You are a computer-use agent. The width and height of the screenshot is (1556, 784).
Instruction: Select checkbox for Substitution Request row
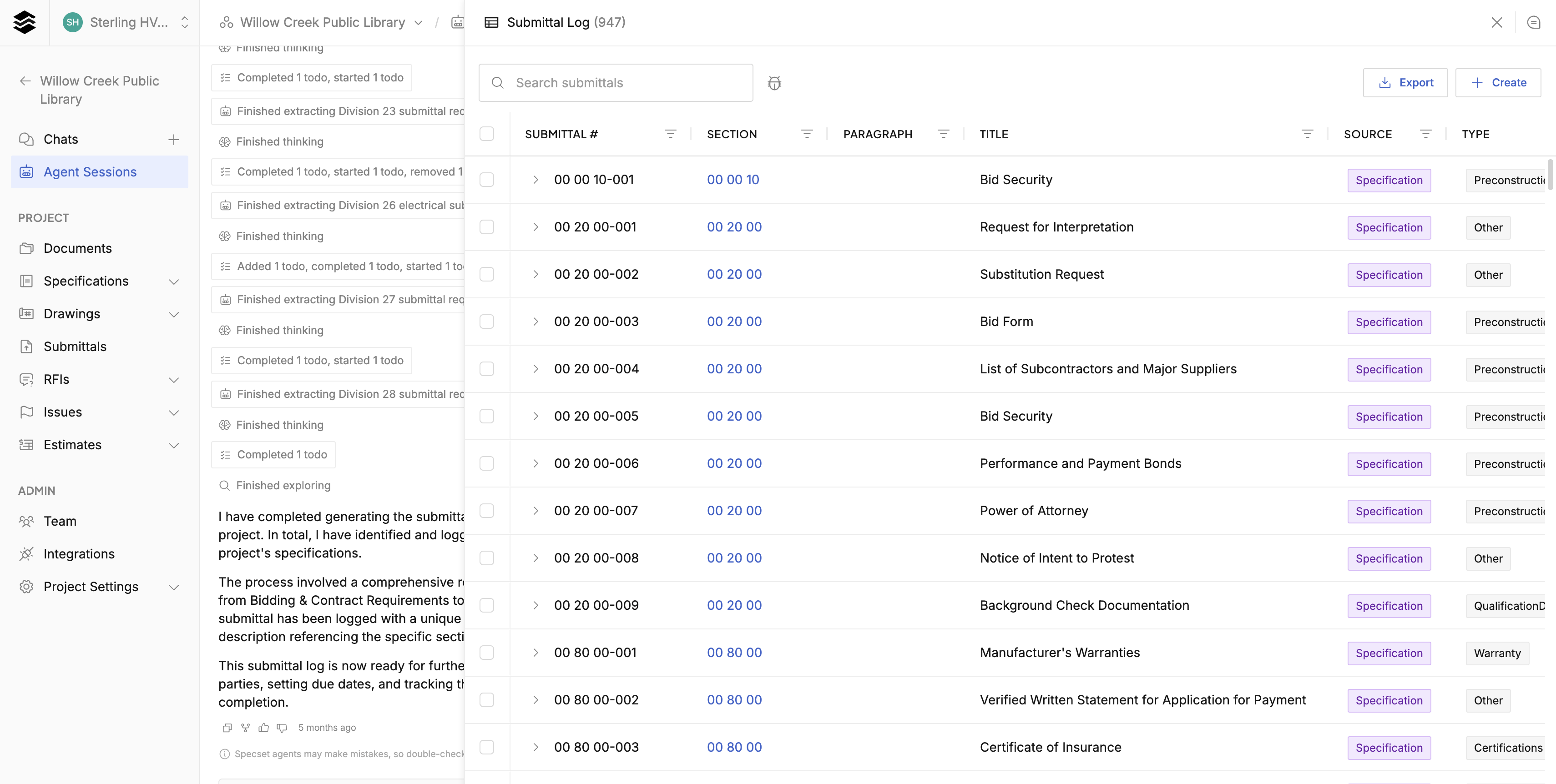(x=486, y=274)
